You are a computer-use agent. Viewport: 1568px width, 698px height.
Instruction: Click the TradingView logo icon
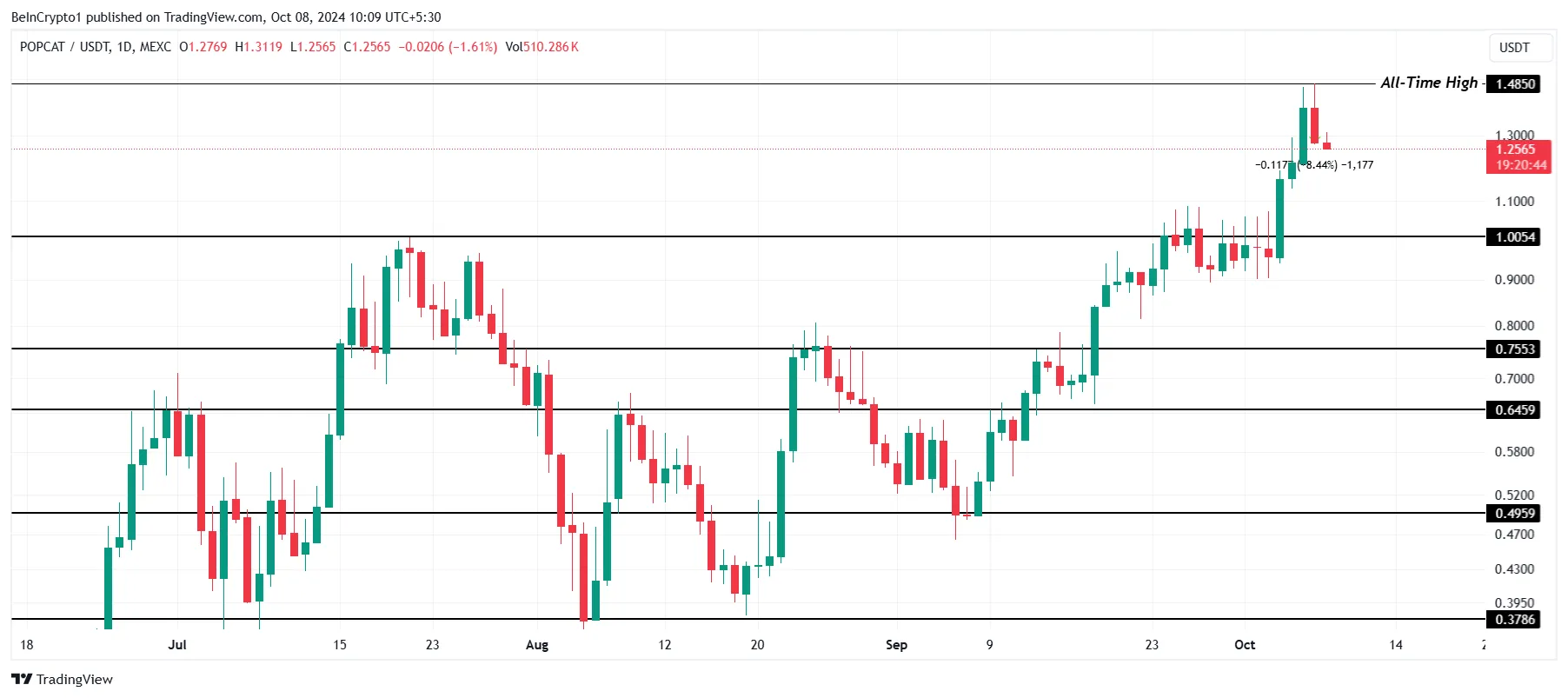(22, 679)
